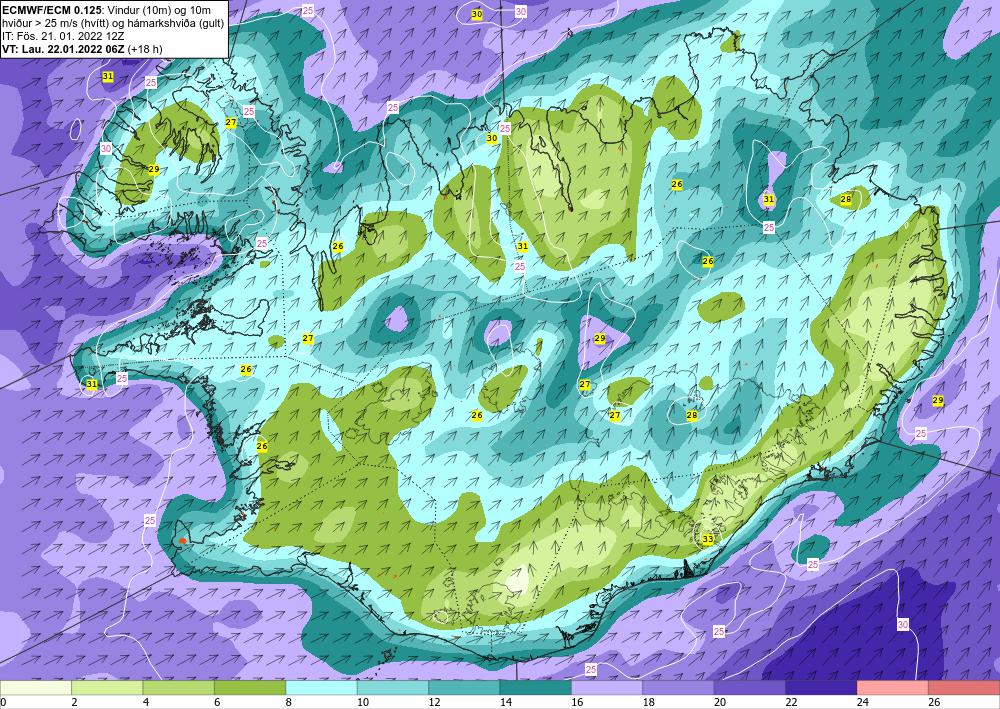Image resolution: width=1000 pixels, height=709 pixels.
Task: Select the 14–16 m/s dark teal legend swatch
Action: pos(536,688)
